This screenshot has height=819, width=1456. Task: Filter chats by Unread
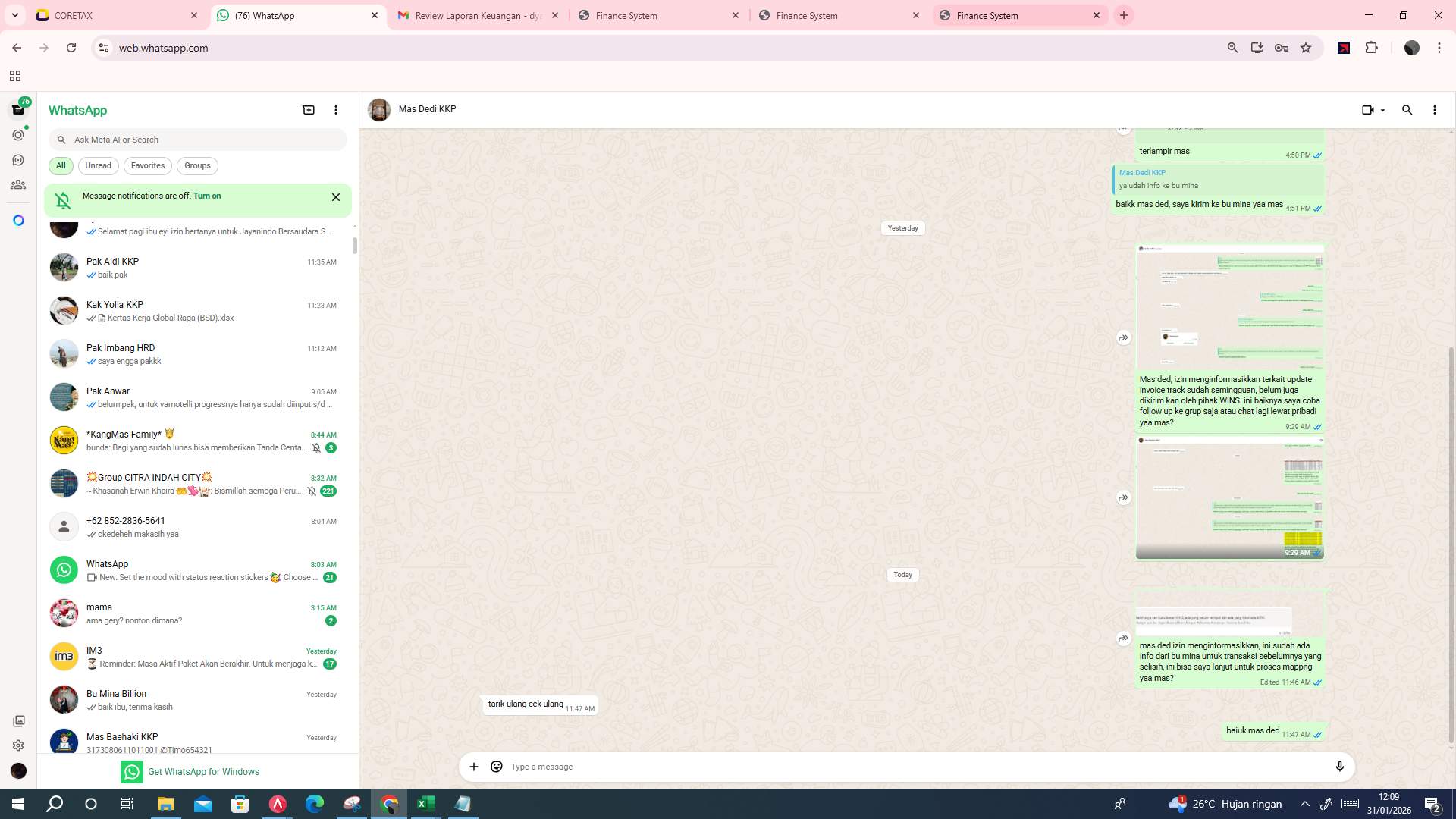tap(98, 165)
